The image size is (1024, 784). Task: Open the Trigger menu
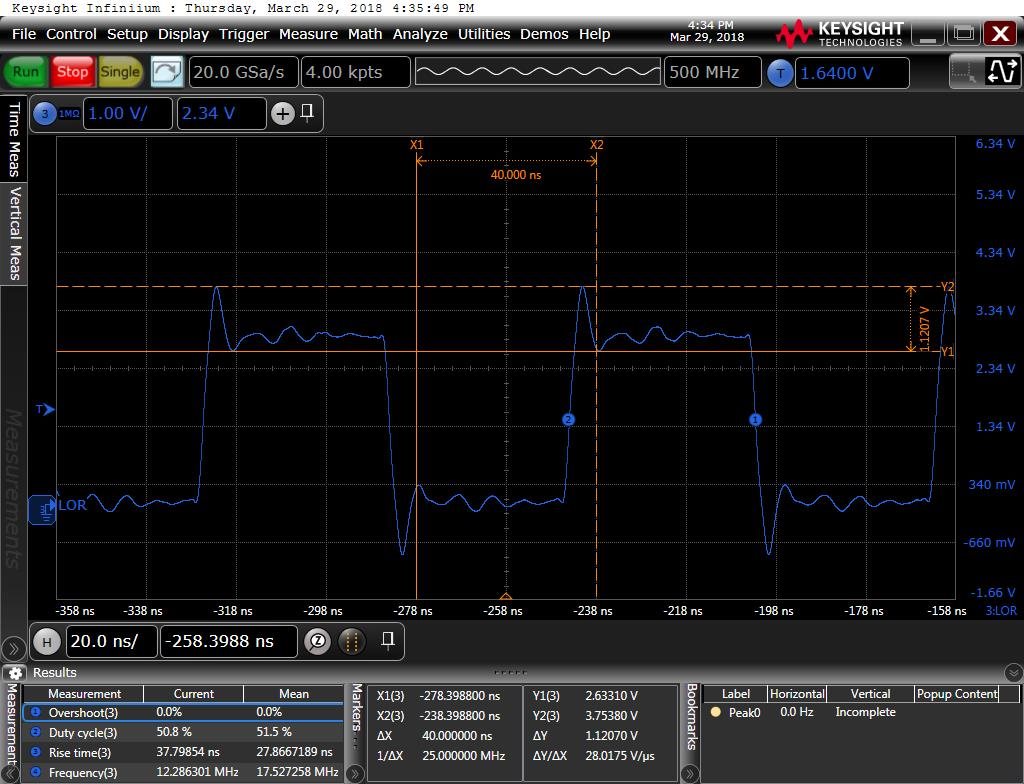pyautogui.click(x=244, y=34)
